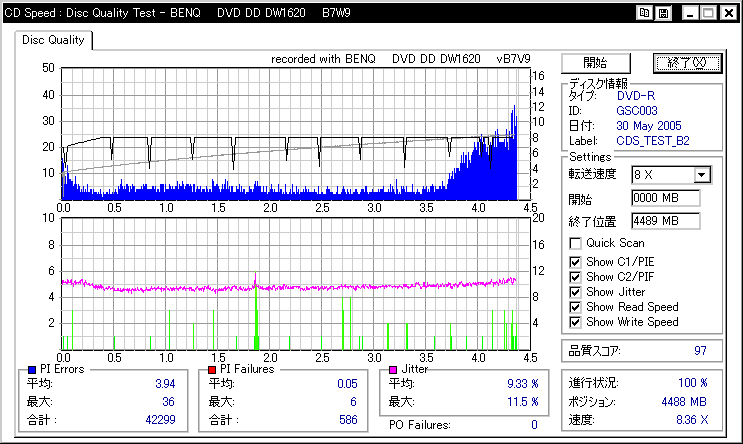Screen dimensions: 743x444
Task: Click the recorded with BENQ caption
Action: click(400, 59)
